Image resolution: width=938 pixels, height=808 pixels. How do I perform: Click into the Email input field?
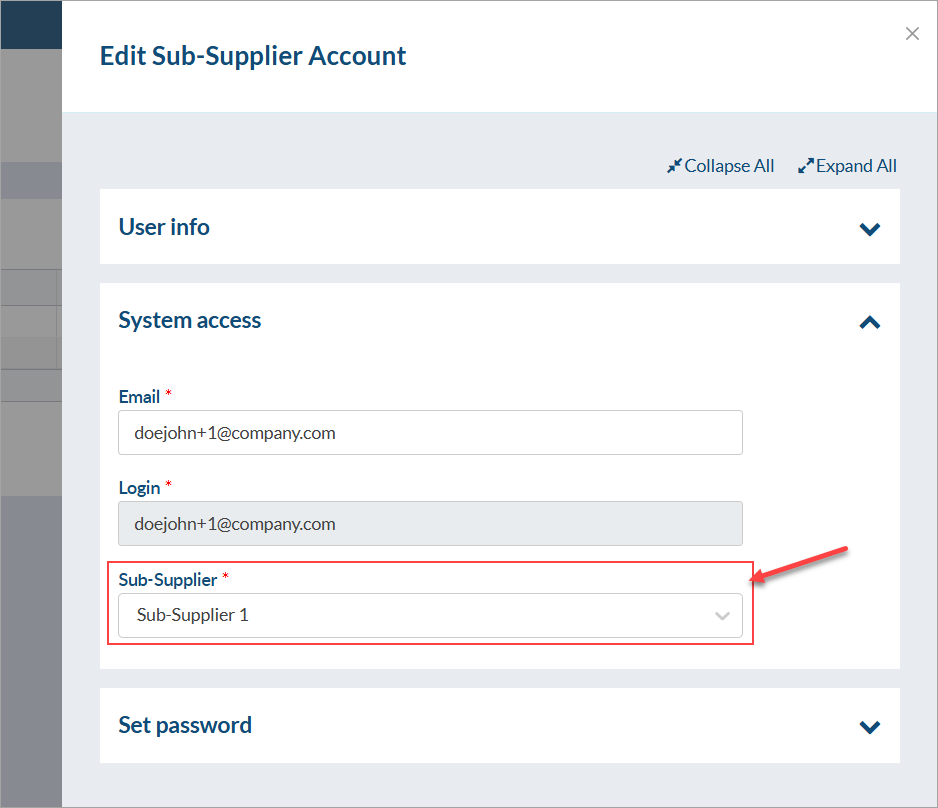430,433
